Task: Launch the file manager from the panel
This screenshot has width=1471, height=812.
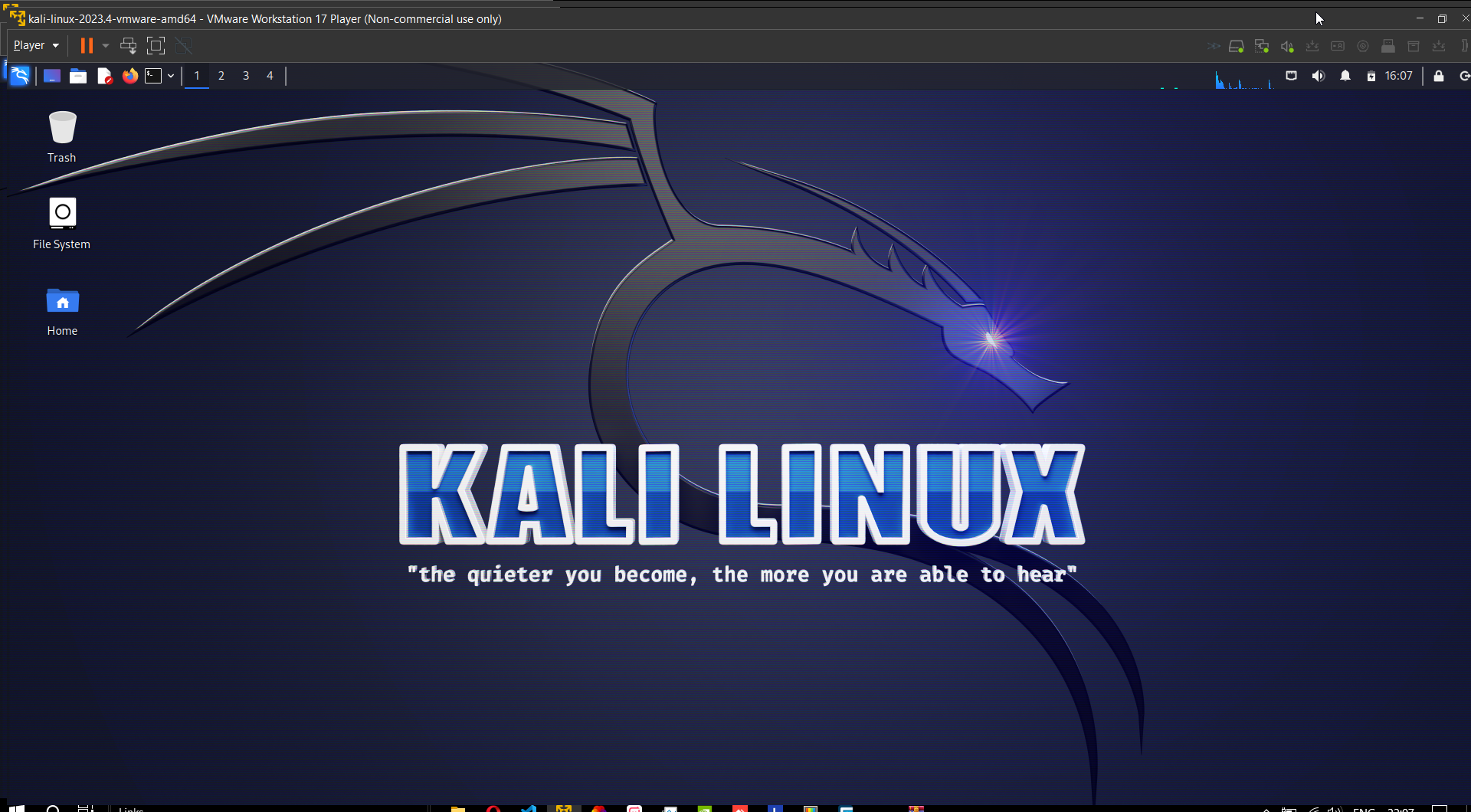Action: click(x=78, y=76)
